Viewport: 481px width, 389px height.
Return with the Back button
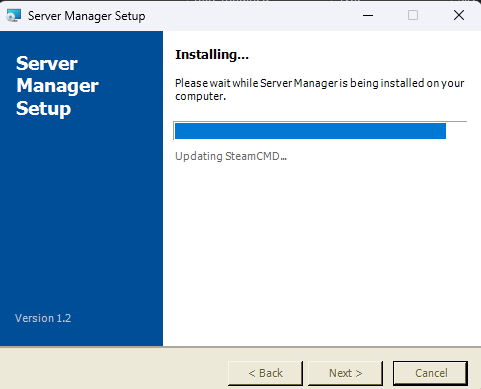tap(265, 373)
